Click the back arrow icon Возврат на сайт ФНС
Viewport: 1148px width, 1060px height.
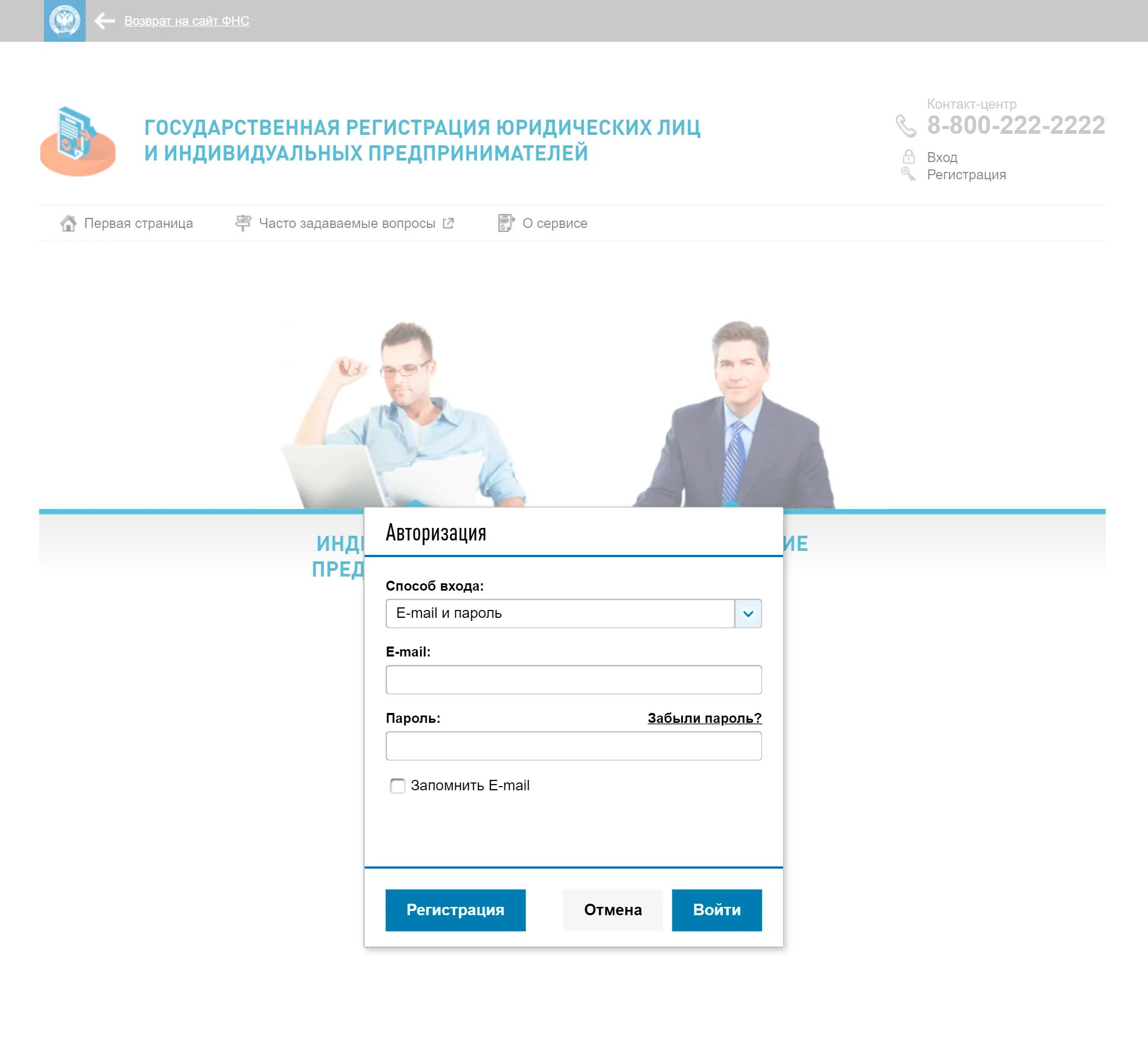[104, 20]
